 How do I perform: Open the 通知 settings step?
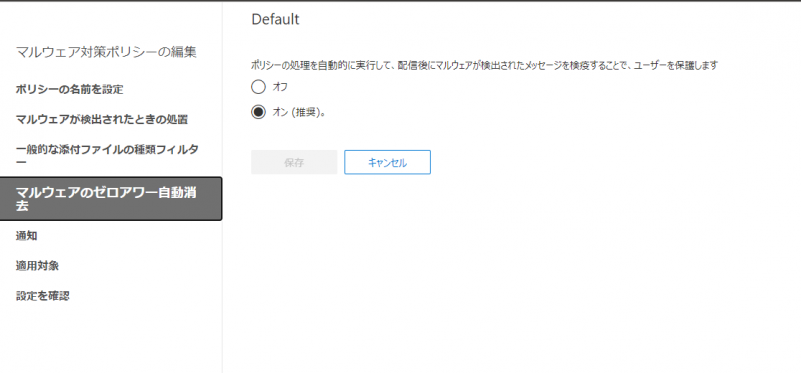27,236
